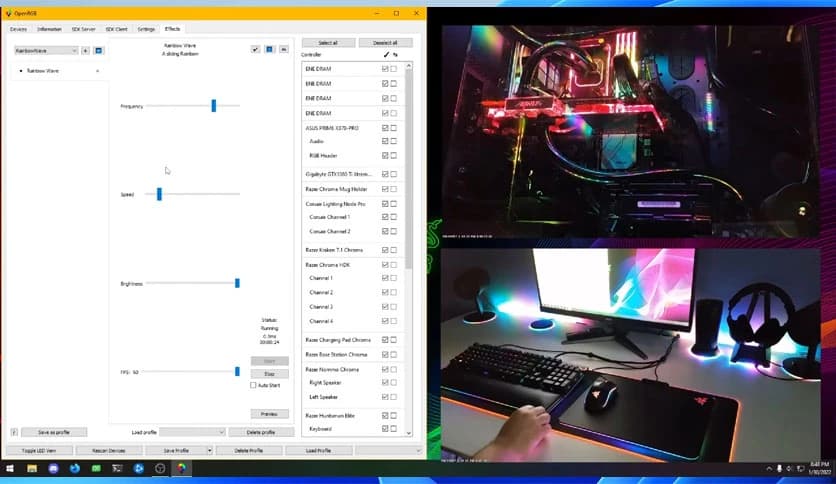The height and width of the screenshot is (484, 836).
Task: Click the reverse header icon above controller list
Action: [x=395, y=54]
